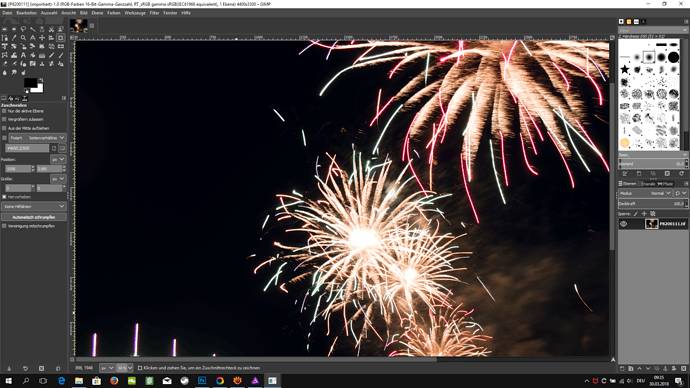Select the Rectangle Select tool
690x388 pixels.
pos(4,29)
